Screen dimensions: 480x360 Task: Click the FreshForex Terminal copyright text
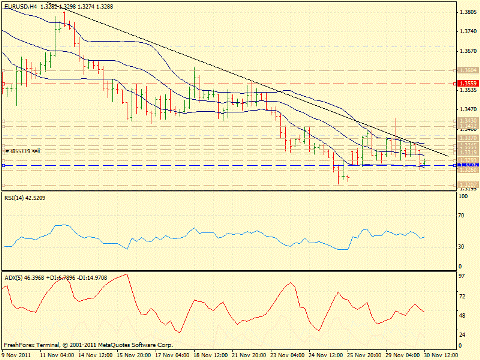tap(88, 345)
